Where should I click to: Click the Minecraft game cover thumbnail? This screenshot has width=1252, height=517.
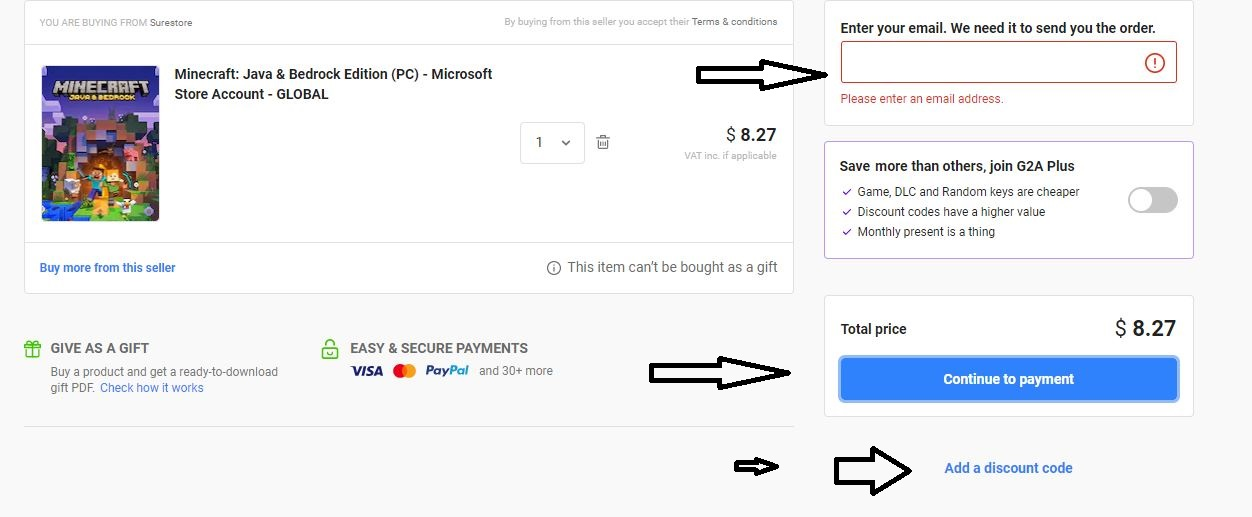[x=100, y=143]
